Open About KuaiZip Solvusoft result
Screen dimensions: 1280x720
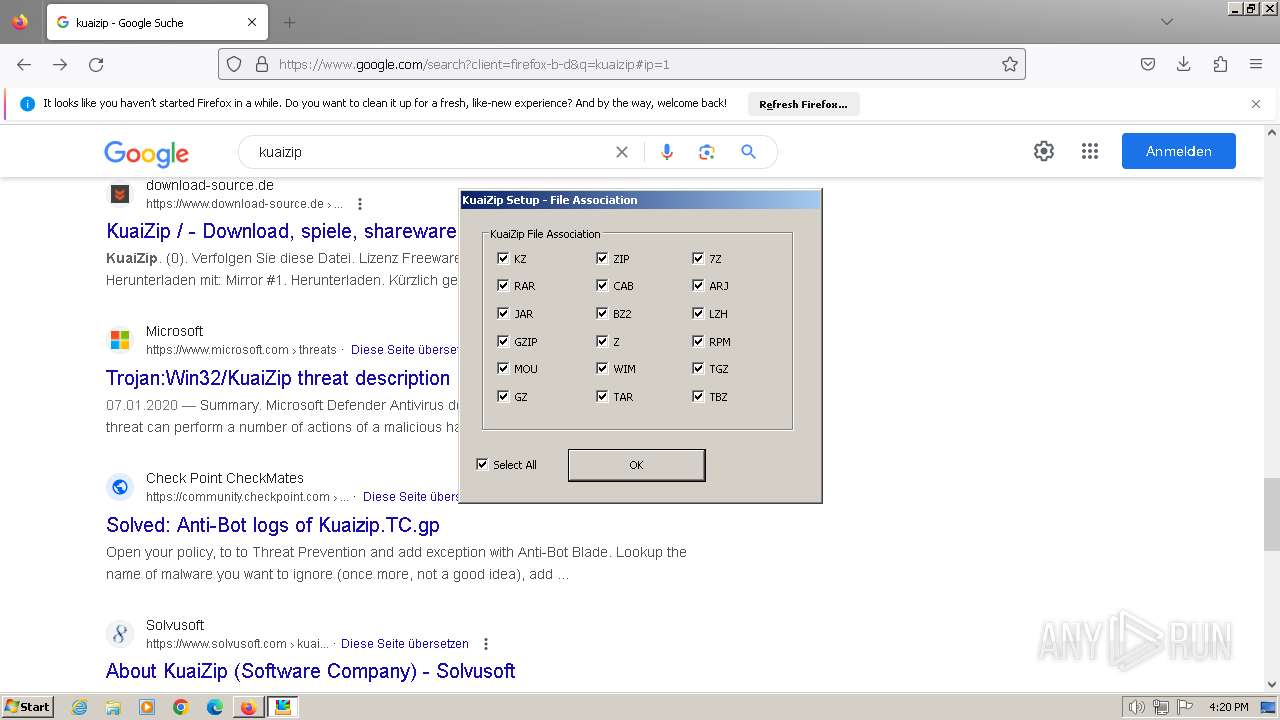coord(311,671)
